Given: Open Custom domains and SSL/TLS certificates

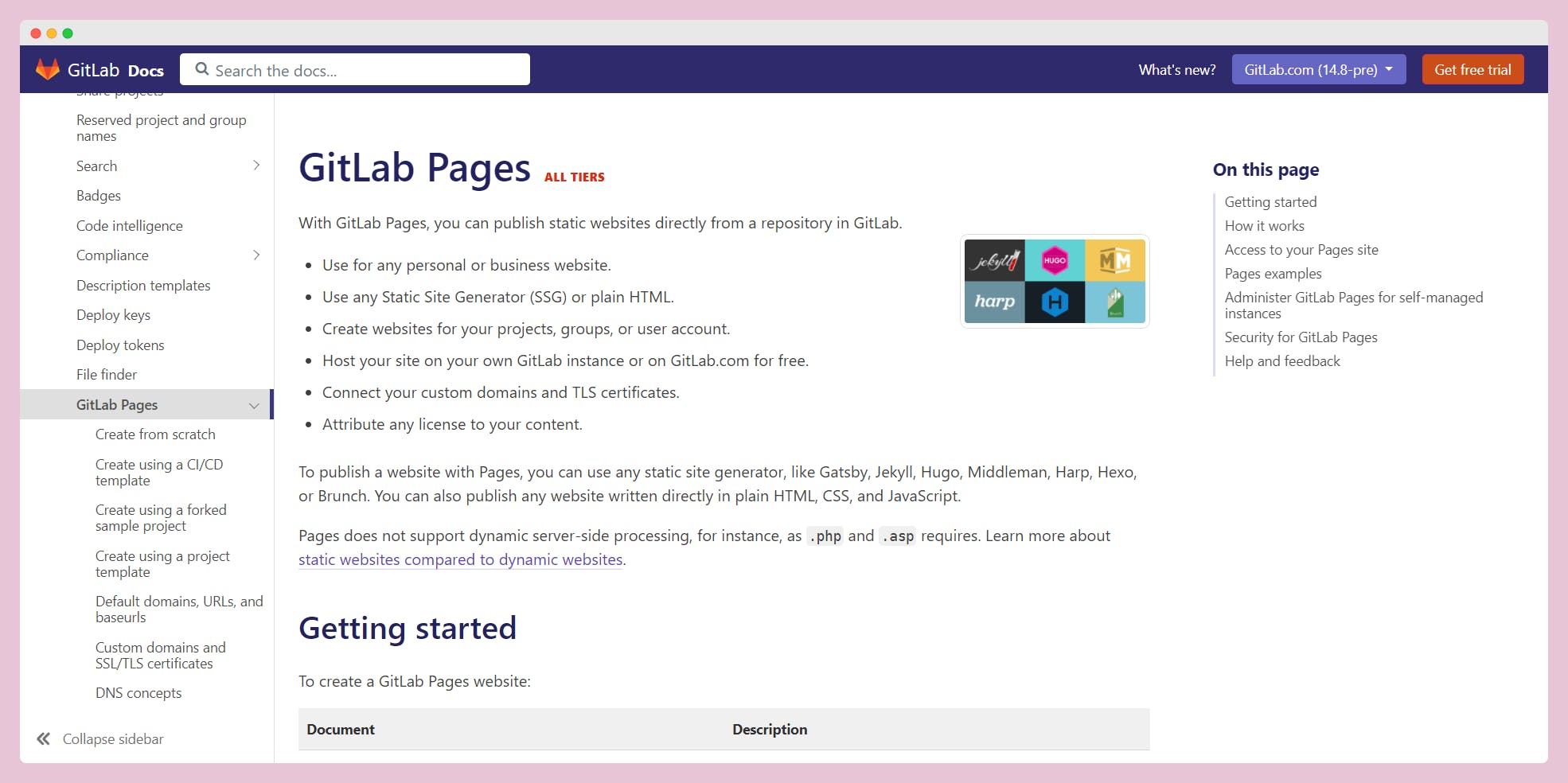Looking at the screenshot, I should (161, 656).
